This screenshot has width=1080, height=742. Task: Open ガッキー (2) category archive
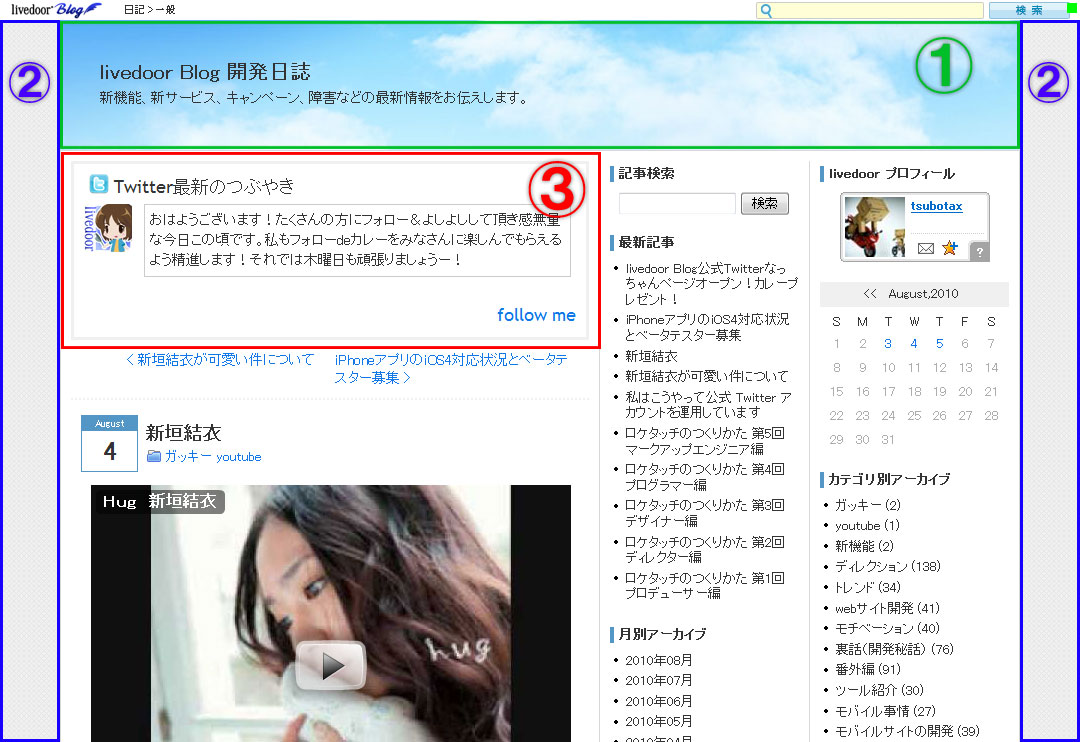(867, 505)
